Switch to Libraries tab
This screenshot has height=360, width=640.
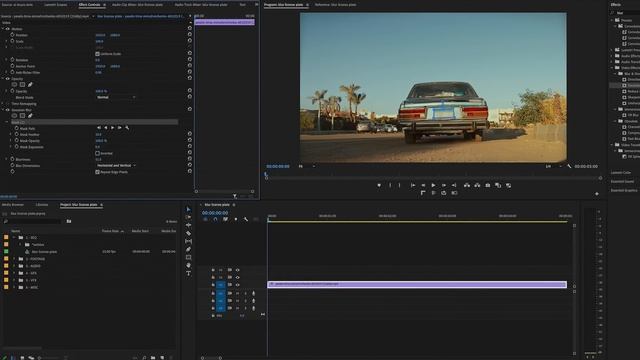(42, 205)
